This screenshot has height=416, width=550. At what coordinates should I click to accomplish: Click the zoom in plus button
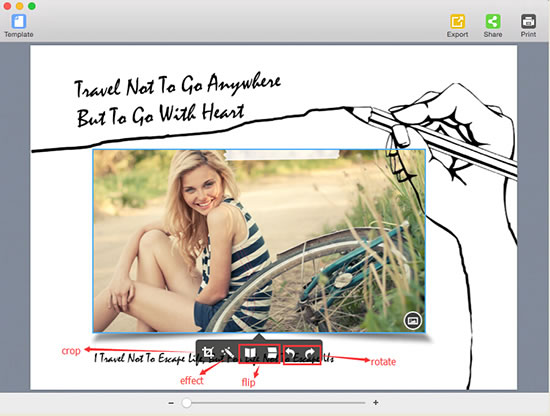coord(376,402)
